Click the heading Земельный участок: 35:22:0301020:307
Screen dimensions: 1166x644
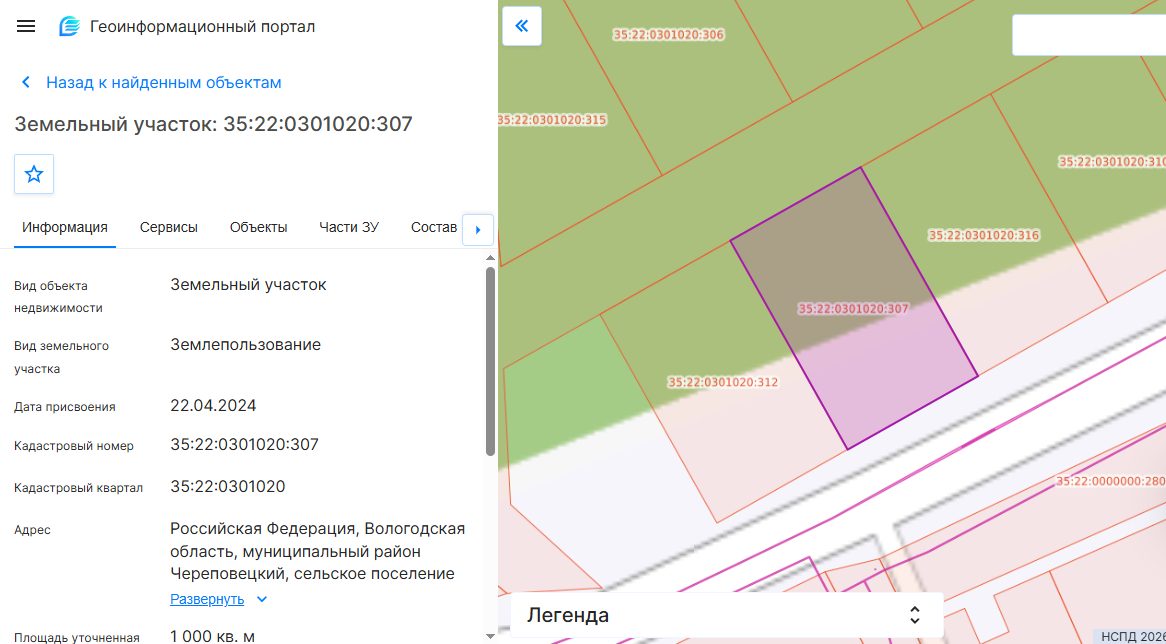(213, 123)
